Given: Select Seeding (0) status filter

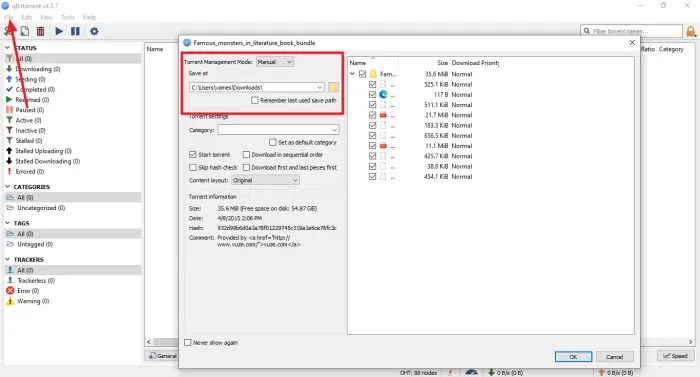Looking at the screenshot, I should (x=30, y=79).
